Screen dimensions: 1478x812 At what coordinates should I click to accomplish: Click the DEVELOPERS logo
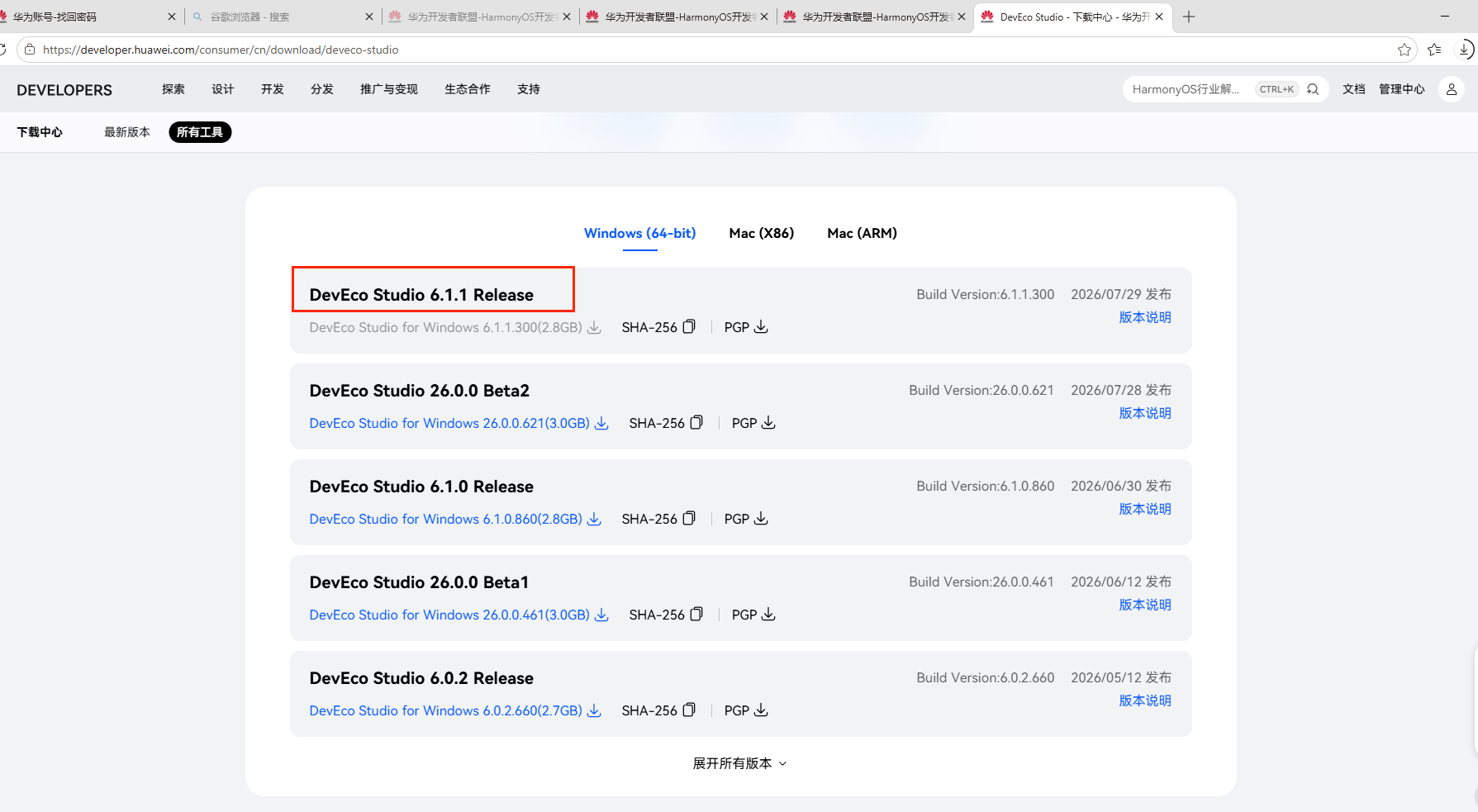(x=64, y=90)
